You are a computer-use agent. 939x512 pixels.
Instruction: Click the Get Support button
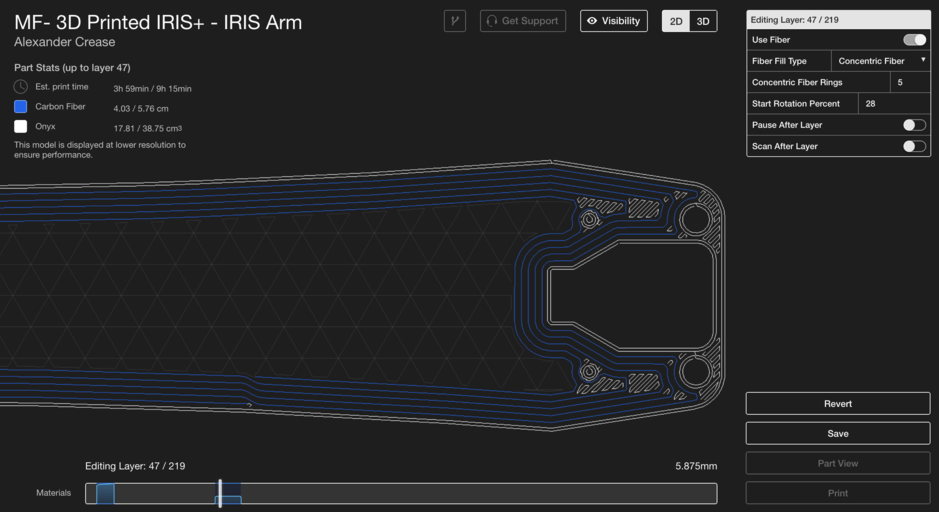[523, 21]
